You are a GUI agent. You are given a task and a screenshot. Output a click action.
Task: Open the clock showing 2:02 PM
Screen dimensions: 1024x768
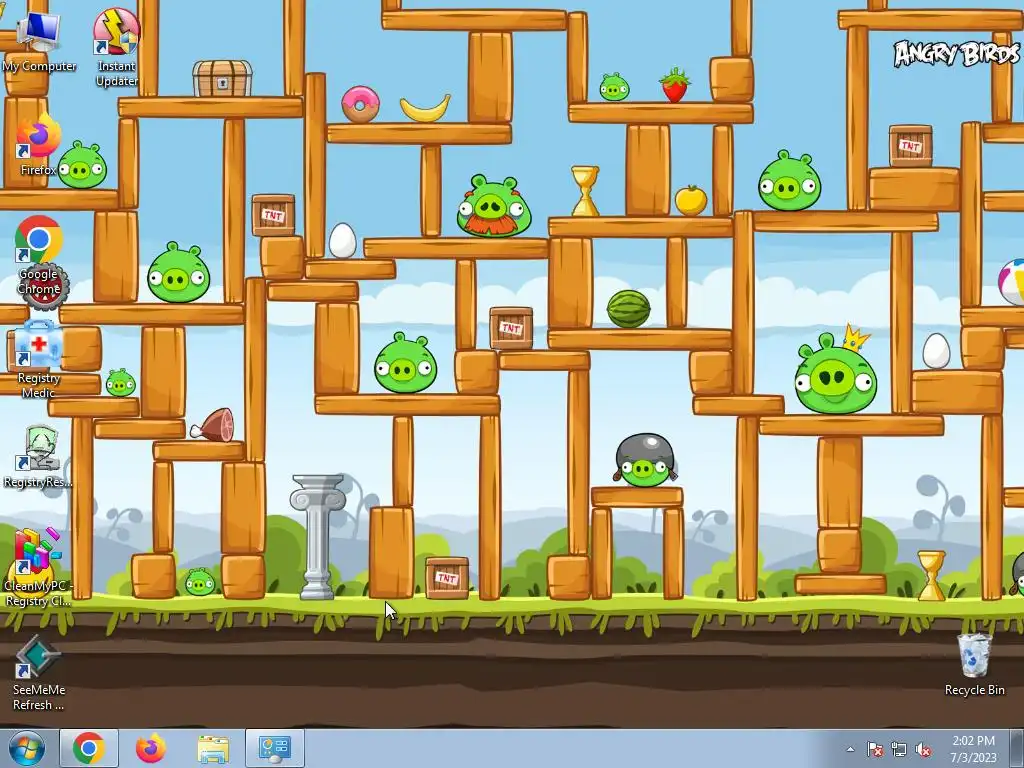(974, 749)
